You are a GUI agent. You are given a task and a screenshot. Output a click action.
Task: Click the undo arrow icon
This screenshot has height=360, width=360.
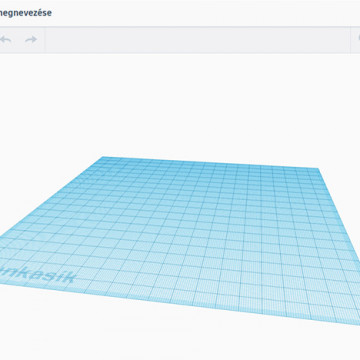[5, 40]
